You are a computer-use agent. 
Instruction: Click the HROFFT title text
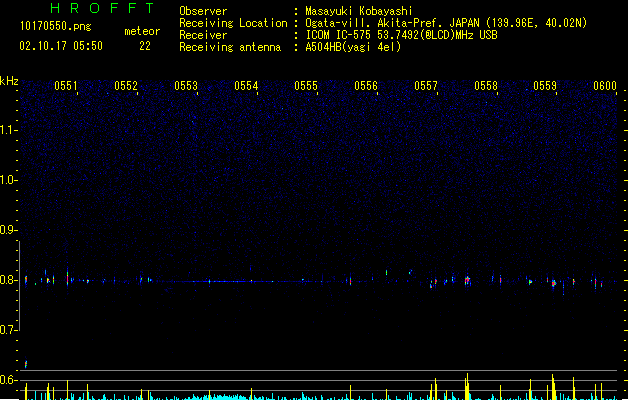(102, 8)
